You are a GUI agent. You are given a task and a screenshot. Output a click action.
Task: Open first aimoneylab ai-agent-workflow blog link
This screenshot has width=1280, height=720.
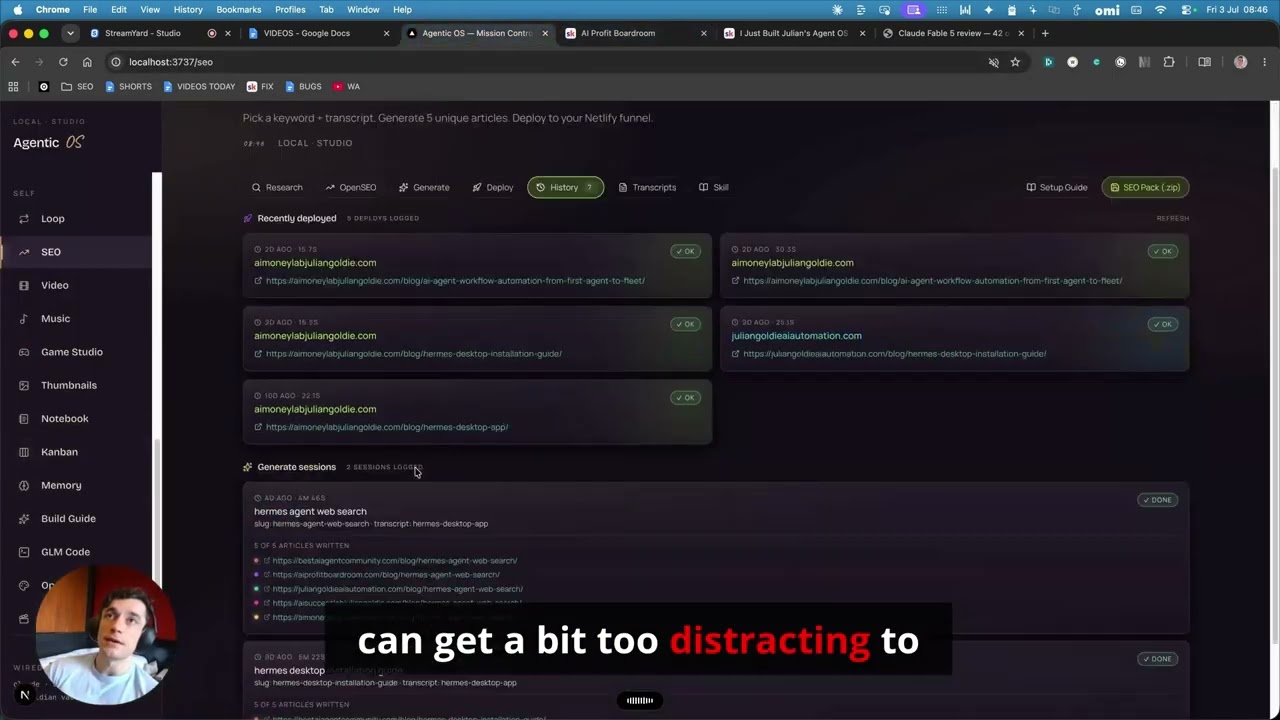tap(455, 281)
